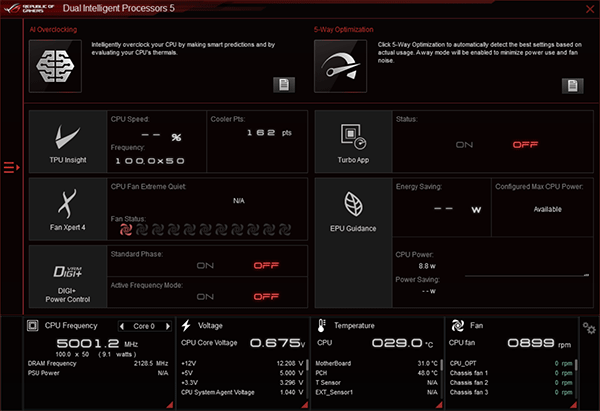Viewport: 600px width, 411px height.
Task: Click the DRAM Frequency row
Action: (98, 363)
